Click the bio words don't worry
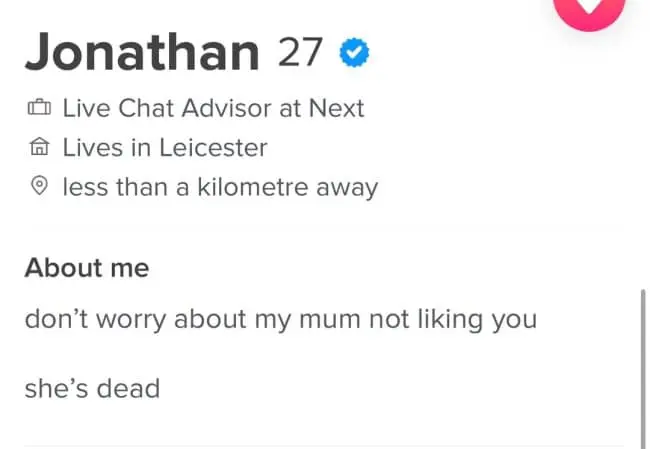Screen dimensions: 650x449 [x=96, y=320]
